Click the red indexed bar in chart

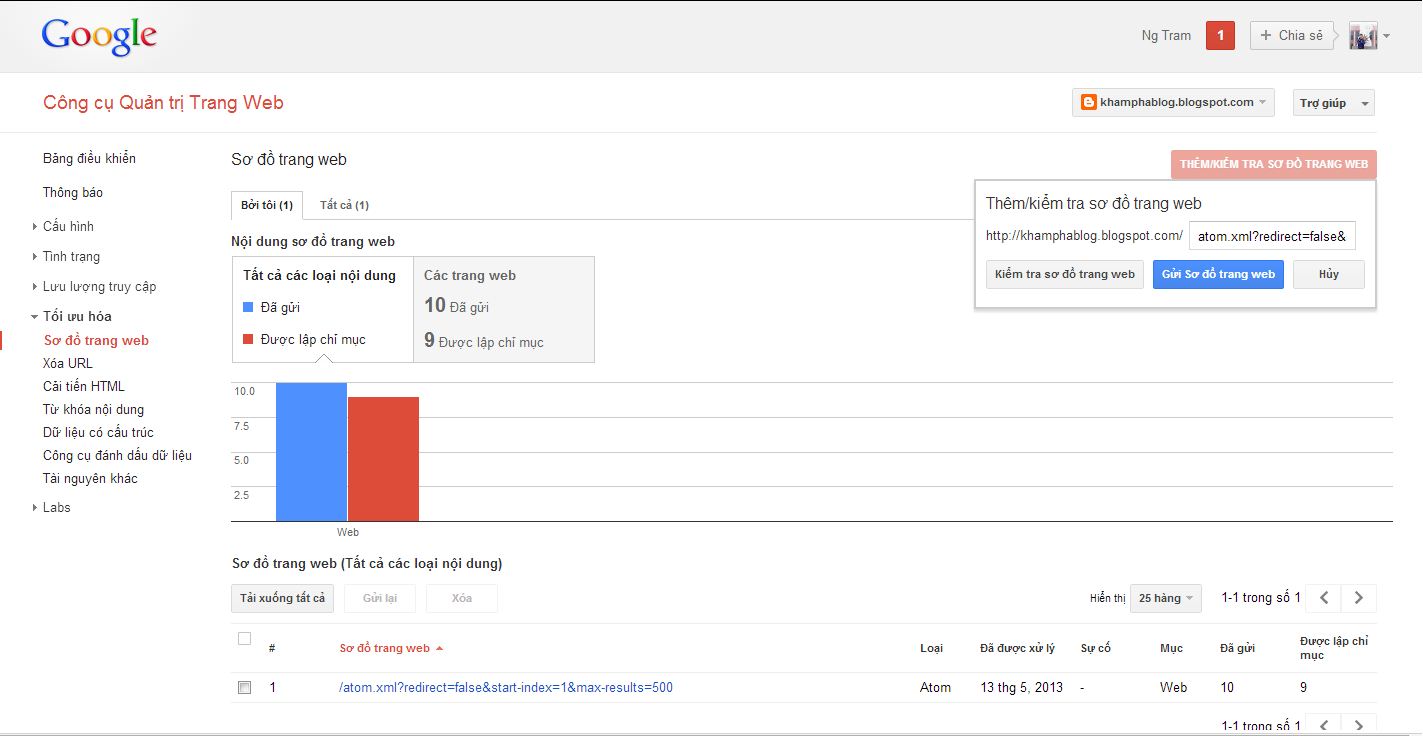tap(383, 459)
